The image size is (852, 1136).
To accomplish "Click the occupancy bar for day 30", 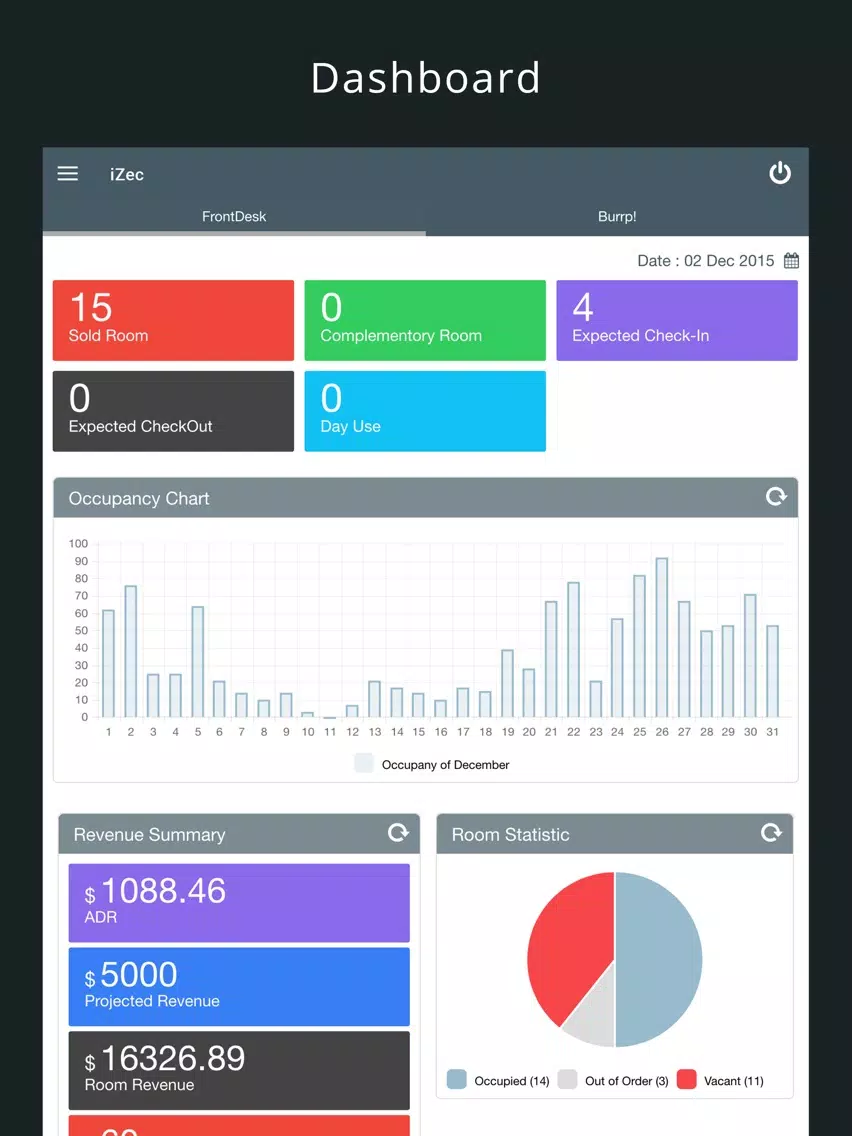I will click(x=751, y=656).
